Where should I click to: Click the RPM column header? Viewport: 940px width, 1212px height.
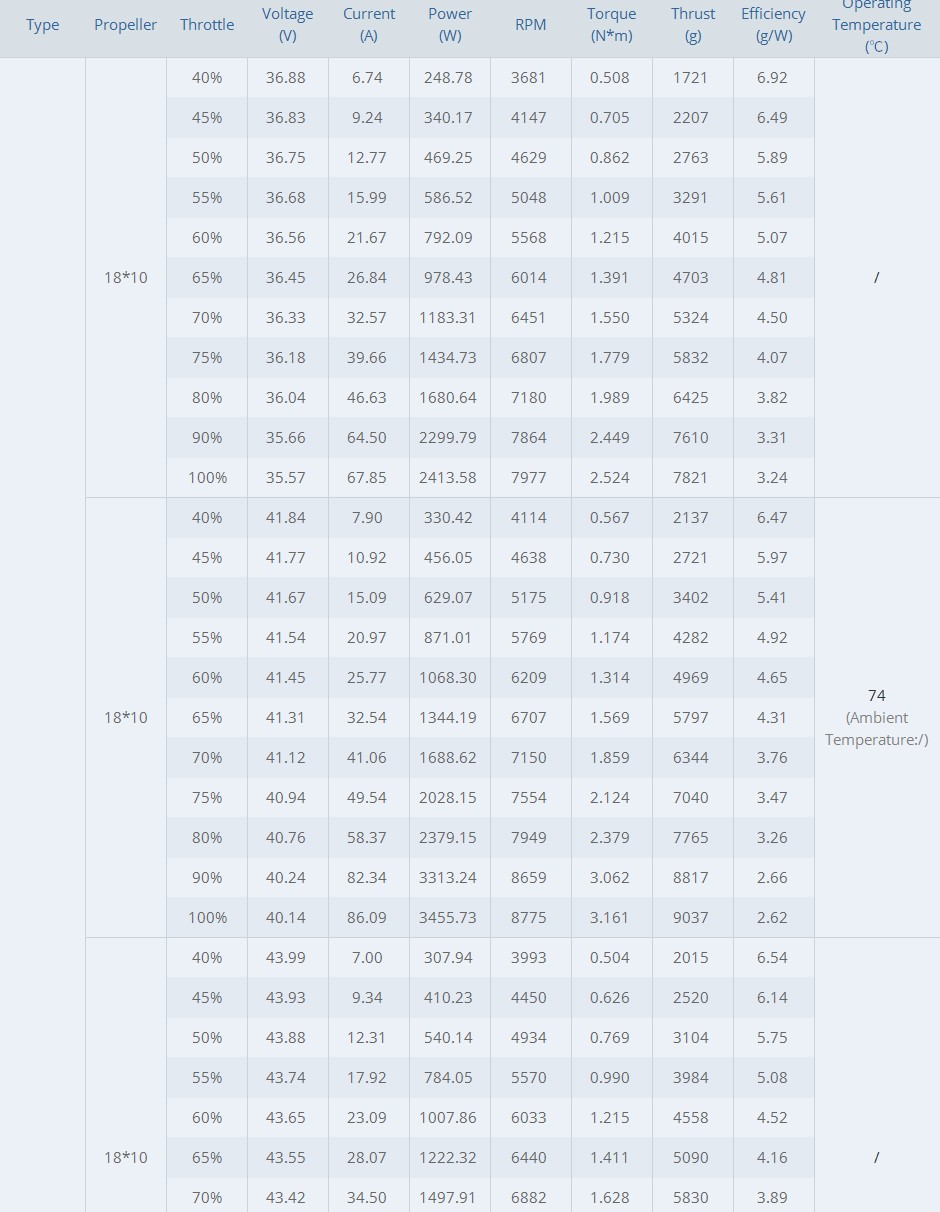coord(531,25)
